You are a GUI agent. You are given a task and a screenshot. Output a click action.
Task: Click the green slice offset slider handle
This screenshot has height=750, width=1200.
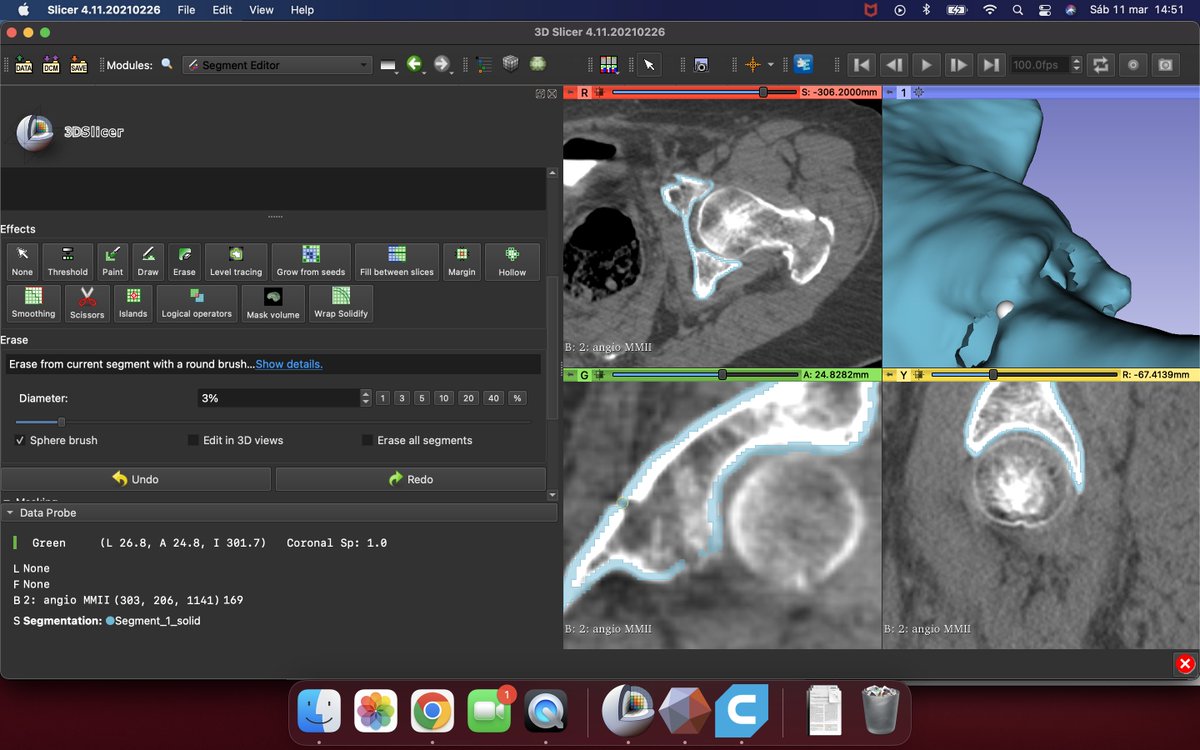[722, 375]
